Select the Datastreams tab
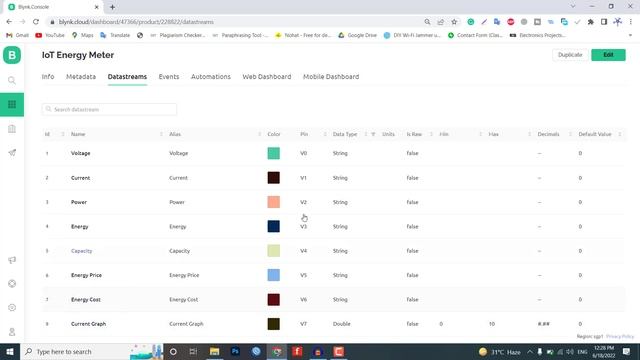The height and width of the screenshot is (360, 640). pyautogui.click(x=127, y=77)
